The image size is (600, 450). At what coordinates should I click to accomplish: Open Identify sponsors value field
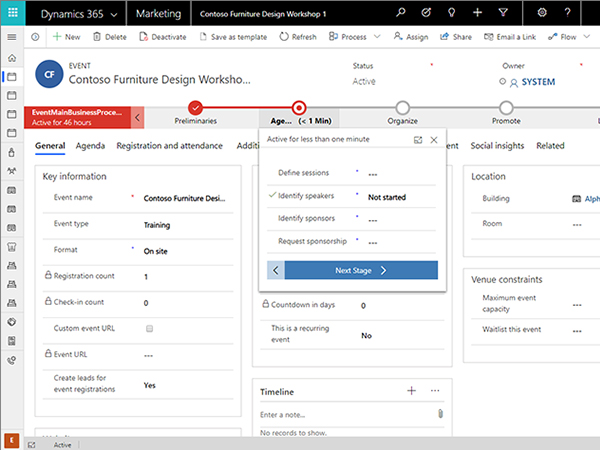pos(401,220)
